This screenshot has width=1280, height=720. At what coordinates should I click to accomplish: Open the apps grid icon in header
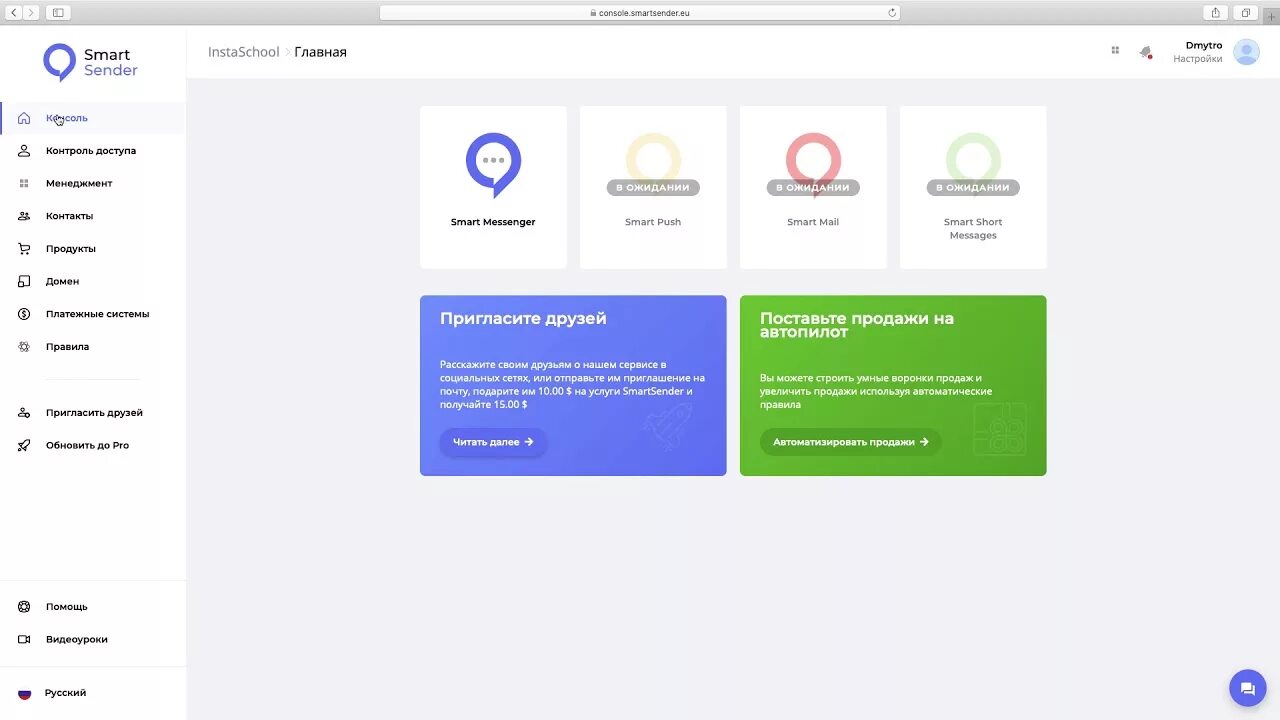point(1115,50)
